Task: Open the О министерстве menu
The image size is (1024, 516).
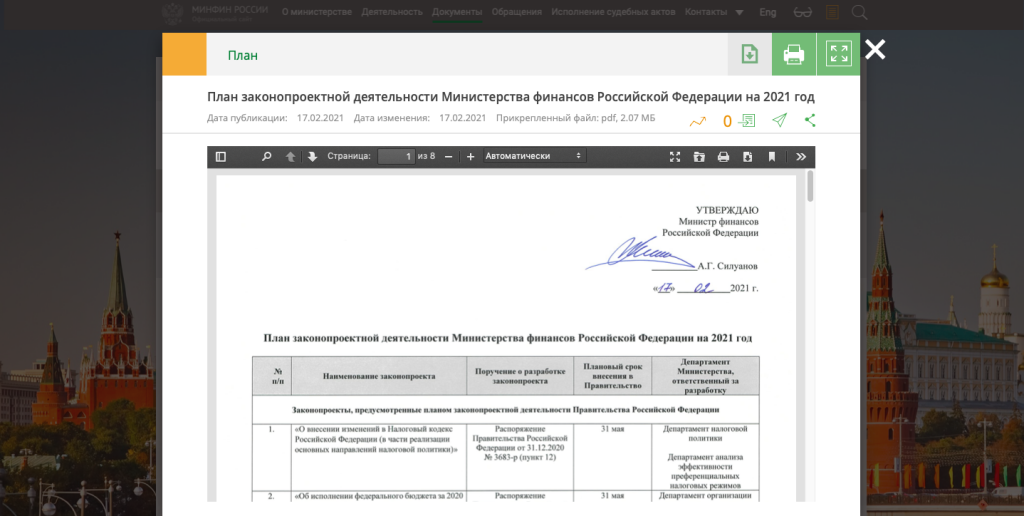Action: [x=317, y=12]
